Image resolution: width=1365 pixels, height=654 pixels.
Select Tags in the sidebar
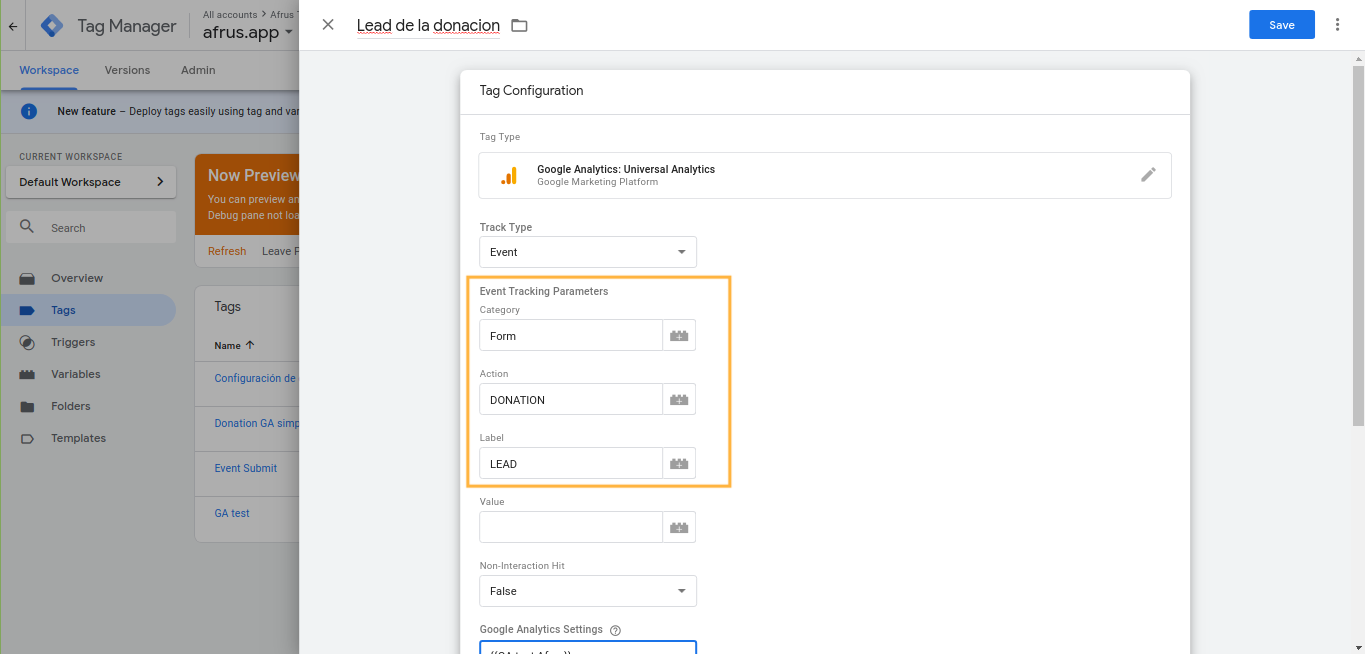[x=88, y=310]
